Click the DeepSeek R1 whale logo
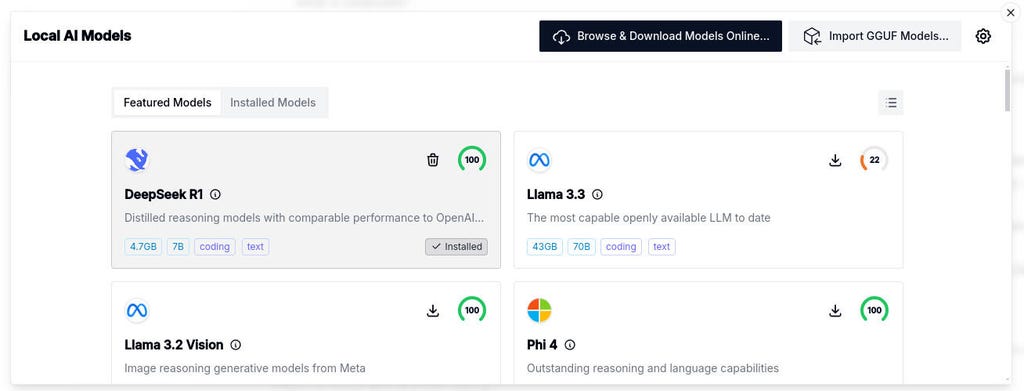1024x391 pixels. pos(136,160)
